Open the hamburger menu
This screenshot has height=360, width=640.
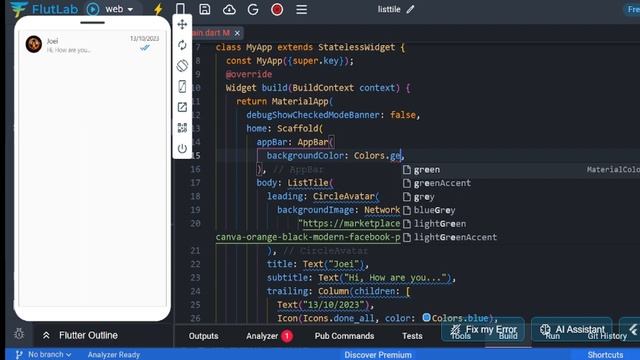[x=302, y=9]
